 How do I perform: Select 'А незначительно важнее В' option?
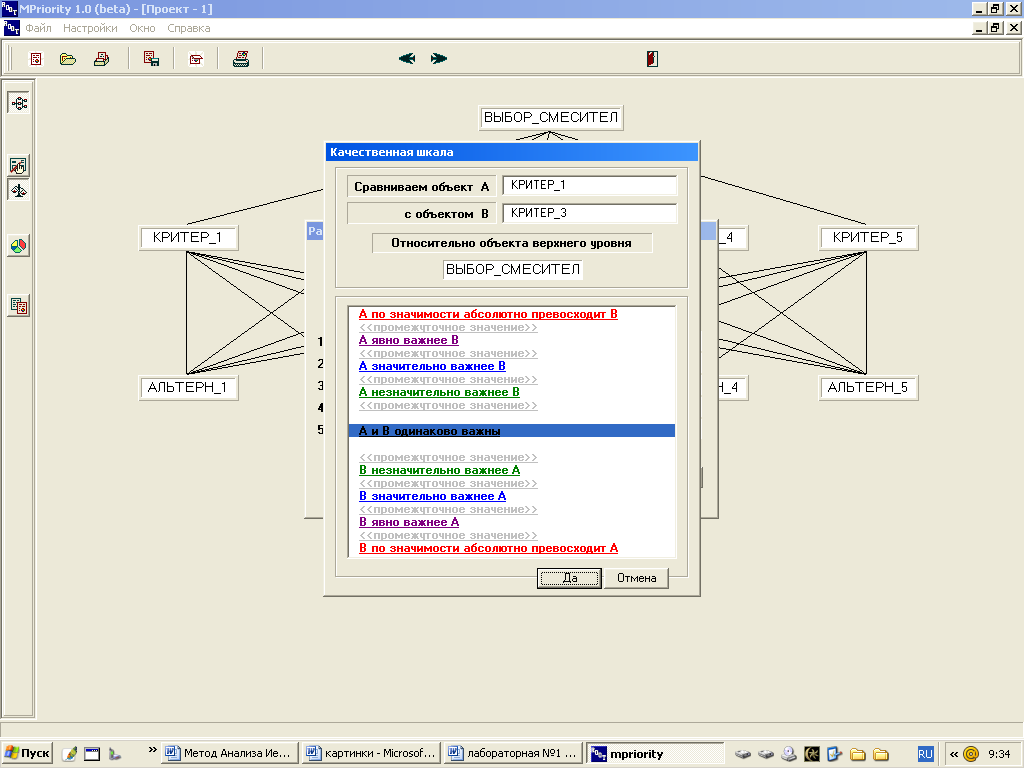(440, 392)
